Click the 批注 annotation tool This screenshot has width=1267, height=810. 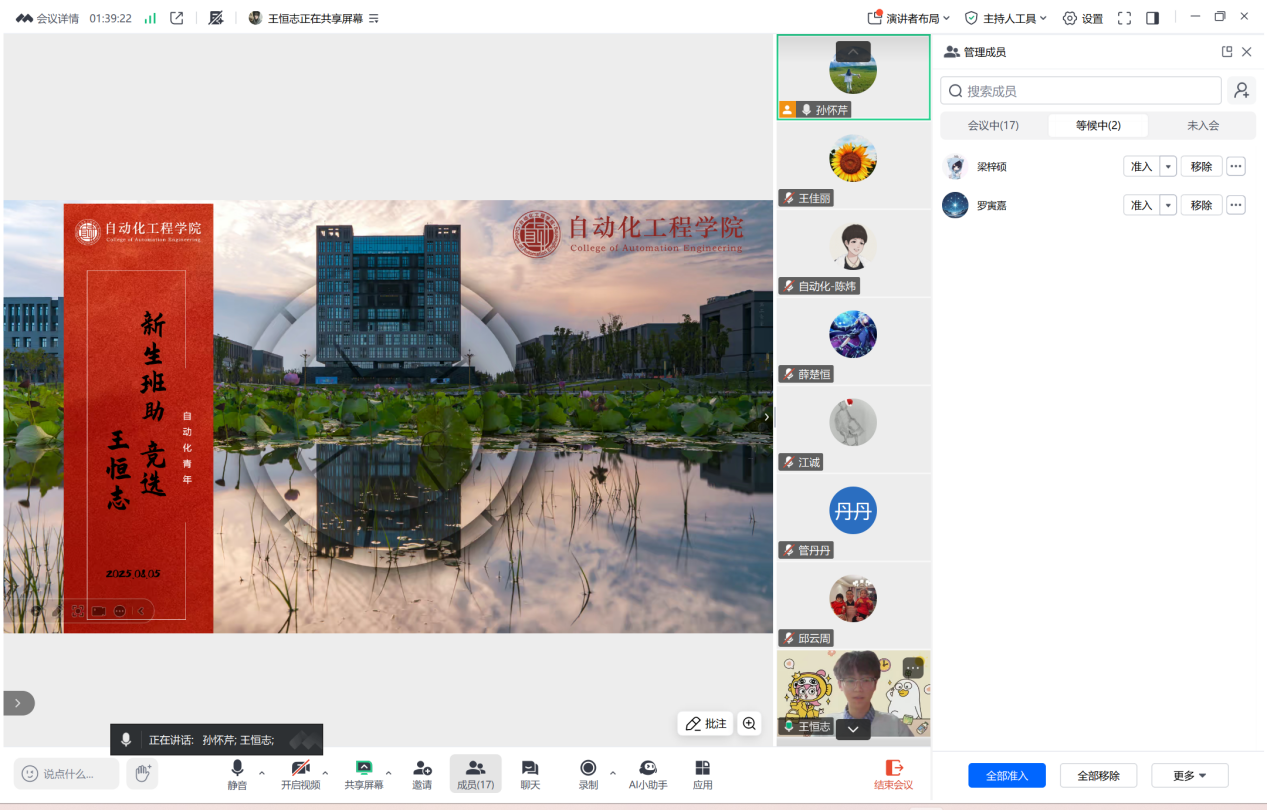tap(706, 724)
